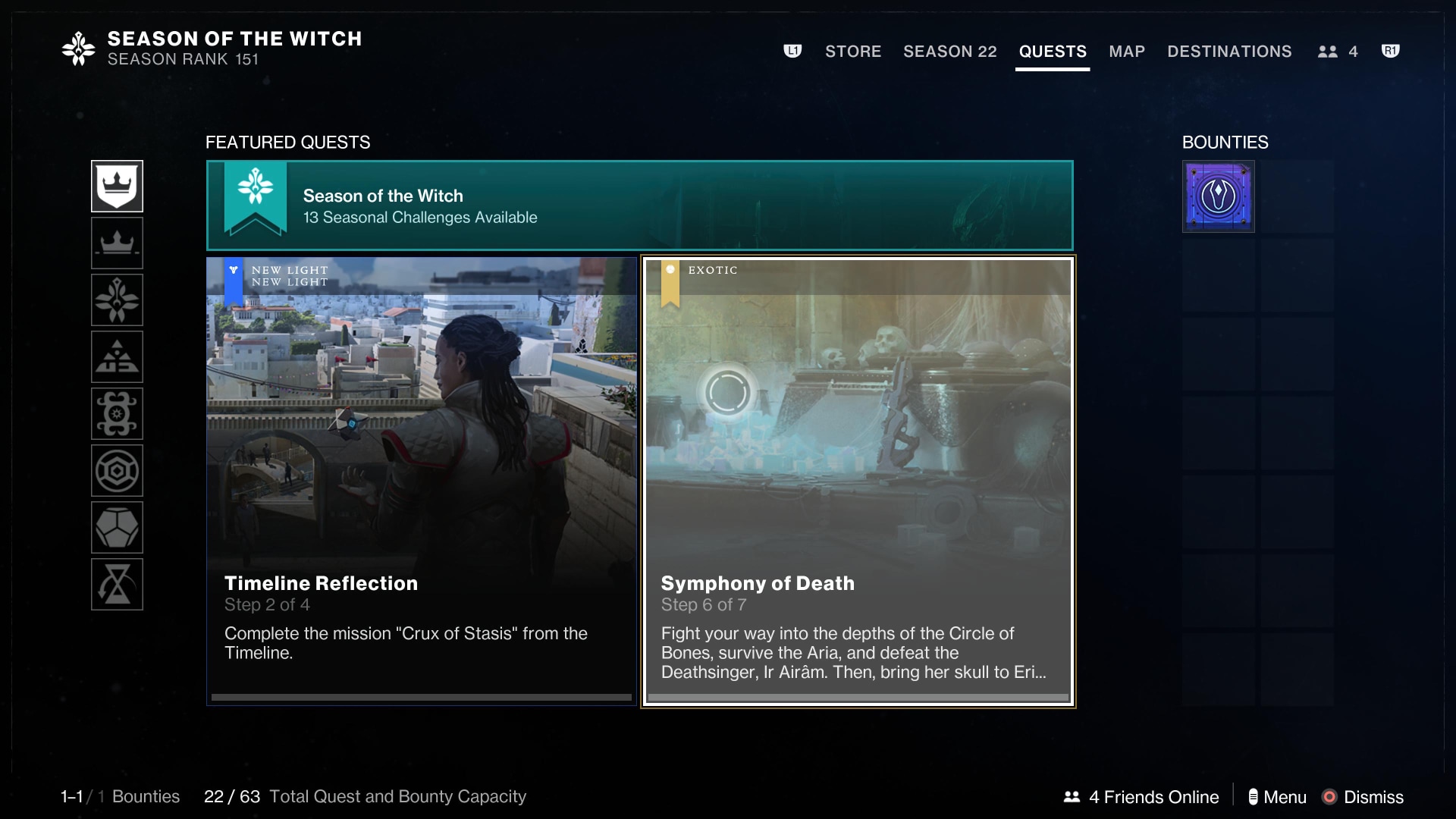Open the 4 Friends Online list
The image size is (1456, 819).
pyautogui.click(x=1141, y=797)
